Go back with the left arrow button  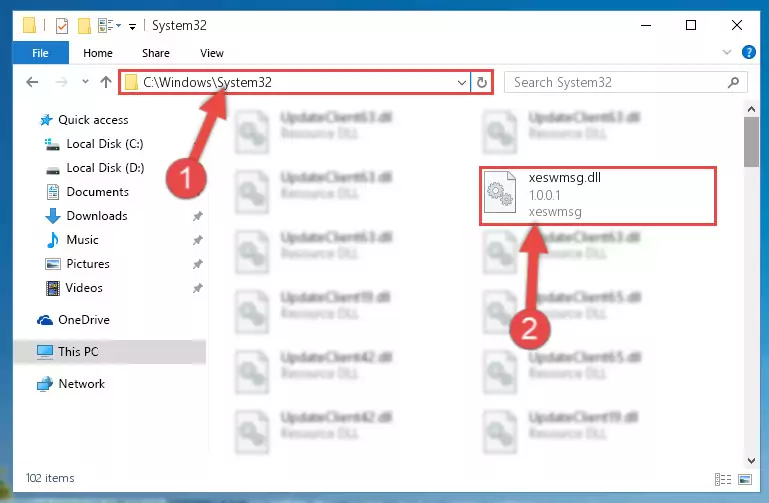(x=32, y=82)
